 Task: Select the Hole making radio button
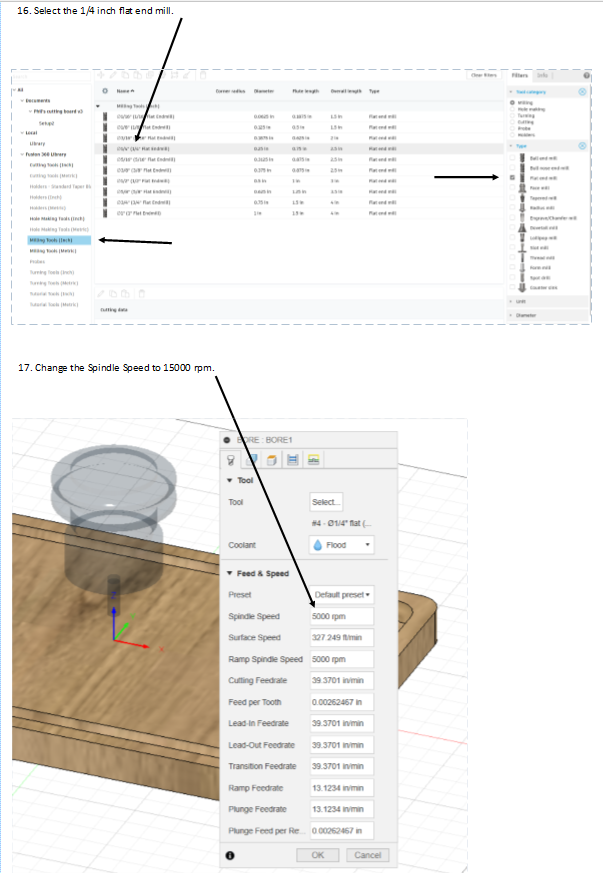(x=512, y=109)
